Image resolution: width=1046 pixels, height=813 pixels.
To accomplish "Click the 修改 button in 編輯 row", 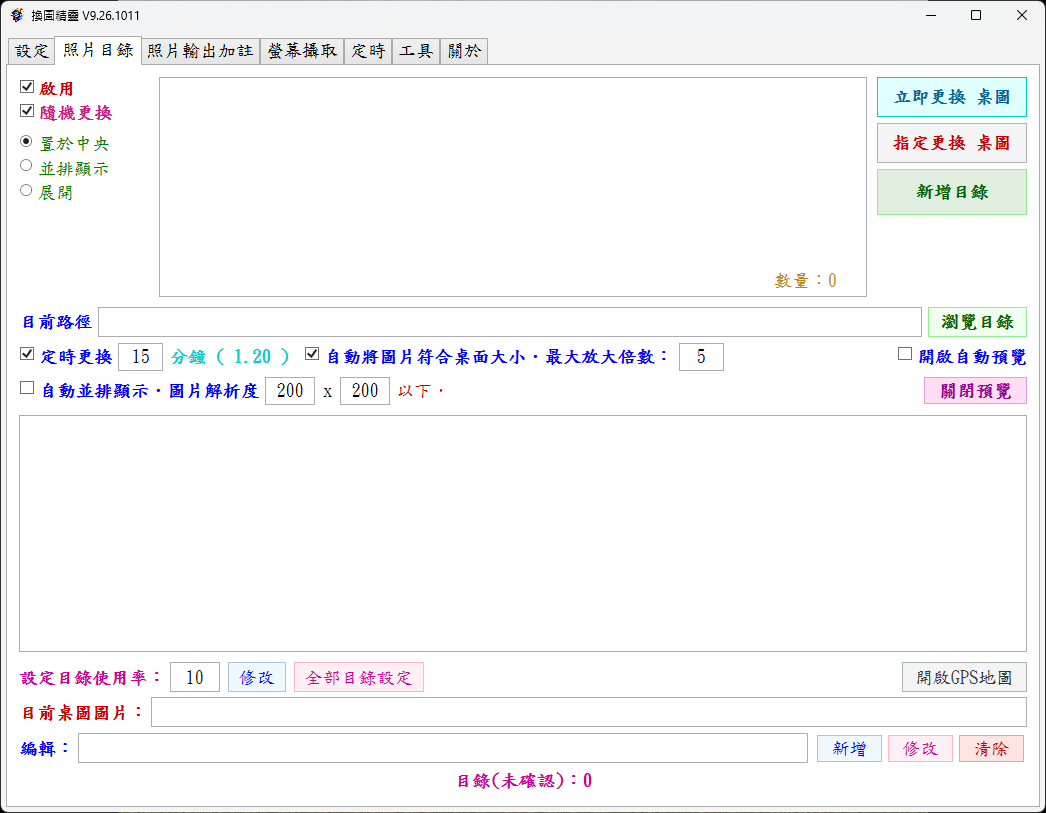I will [920, 748].
